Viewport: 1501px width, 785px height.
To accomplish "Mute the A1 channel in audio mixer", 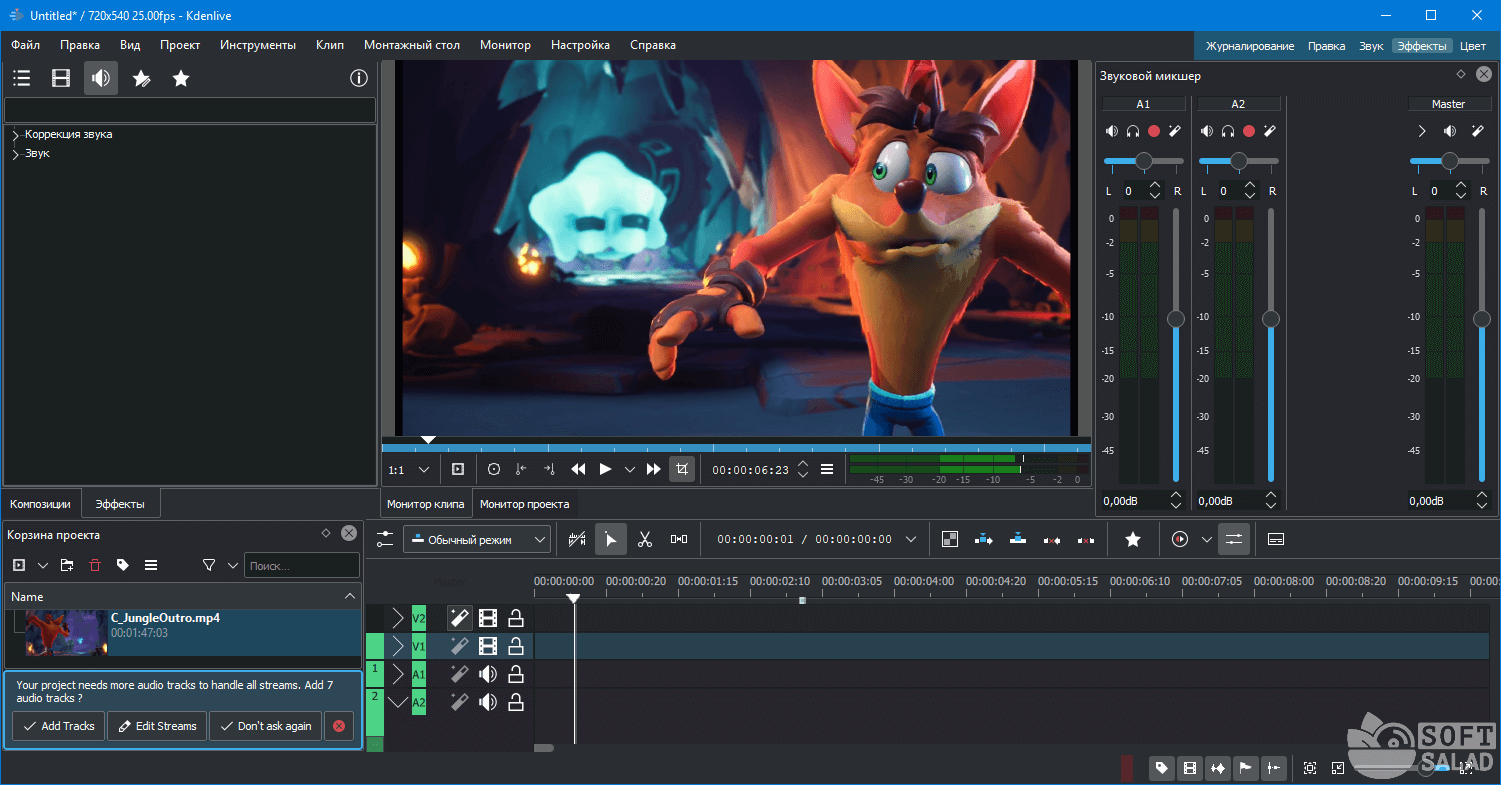I will (1112, 131).
